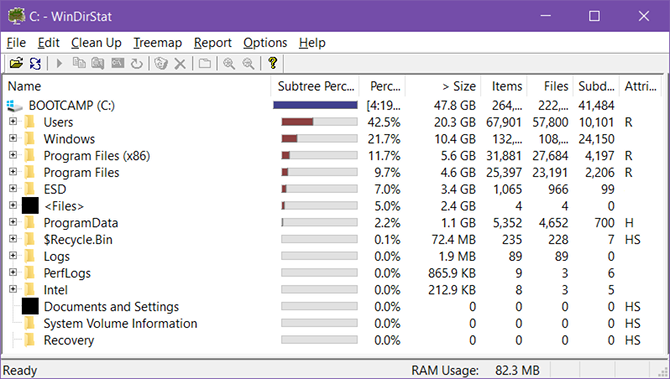Select the System Volume Information entry

(x=120, y=323)
